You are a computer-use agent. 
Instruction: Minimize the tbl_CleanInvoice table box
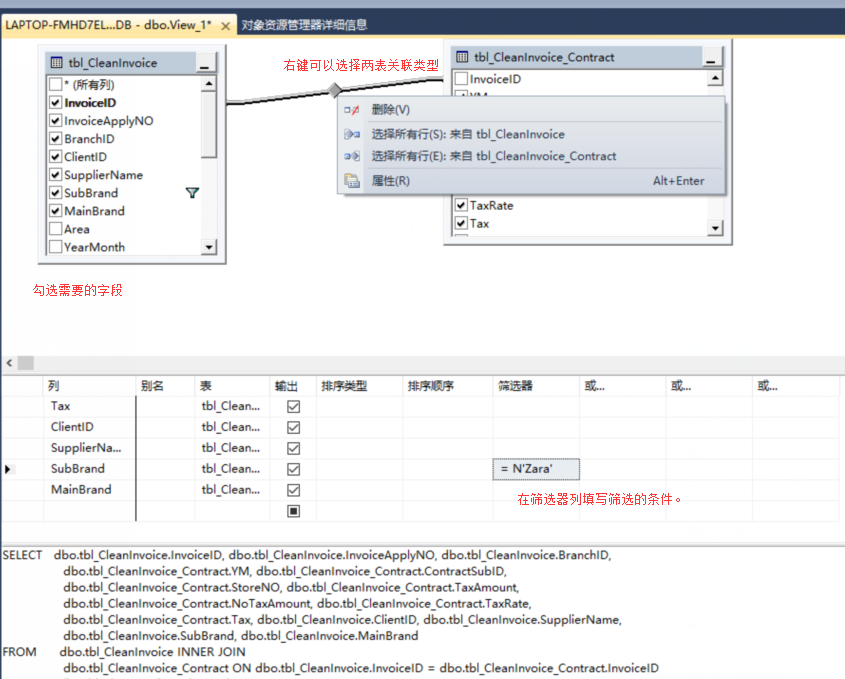(x=205, y=63)
